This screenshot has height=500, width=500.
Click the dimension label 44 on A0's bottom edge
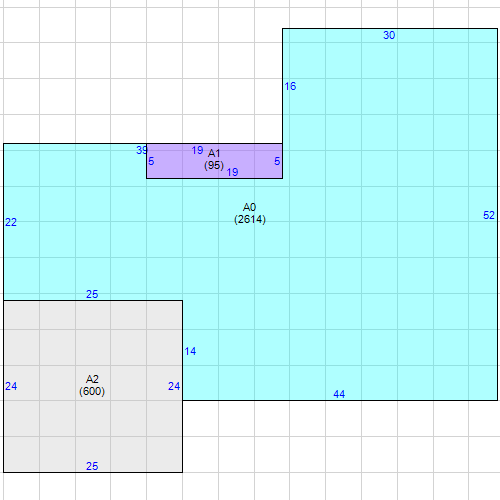pos(339,394)
